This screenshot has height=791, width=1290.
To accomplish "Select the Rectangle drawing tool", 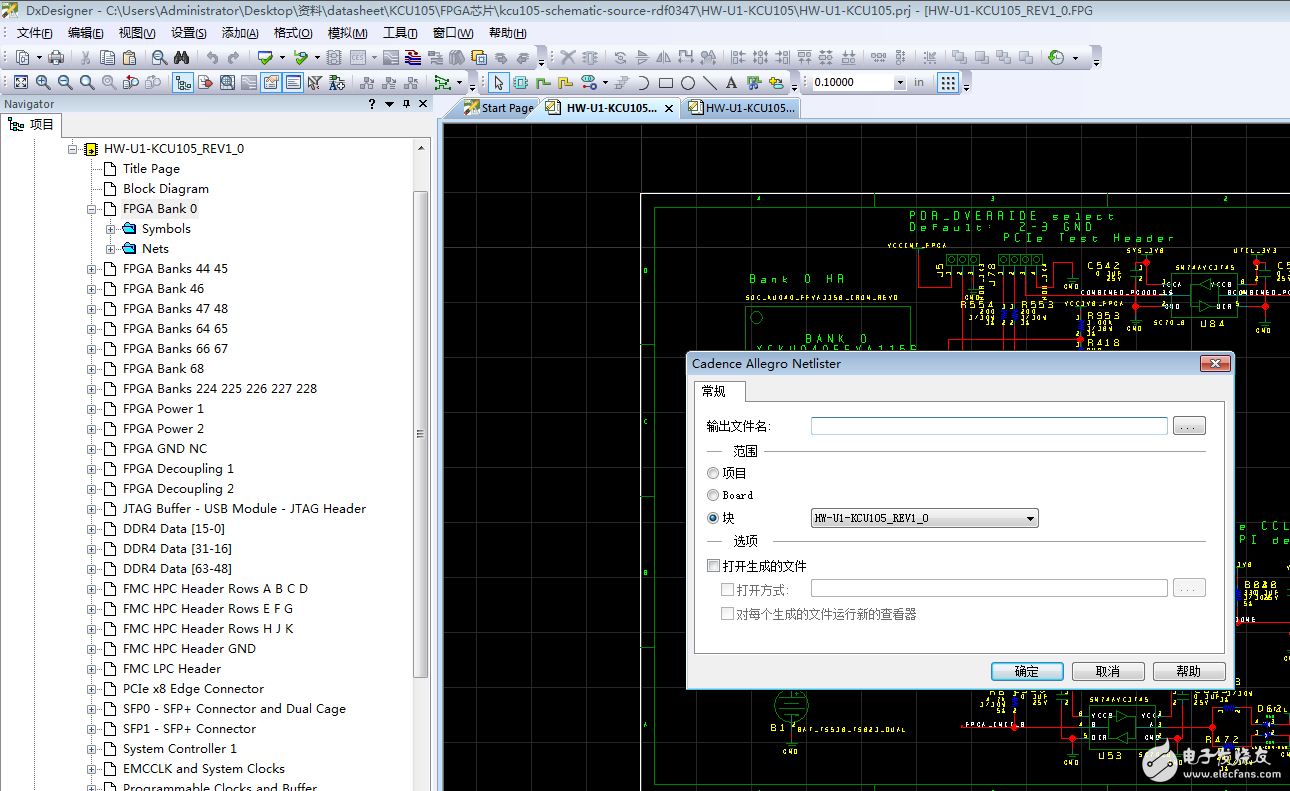I will [x=666, y=82].
